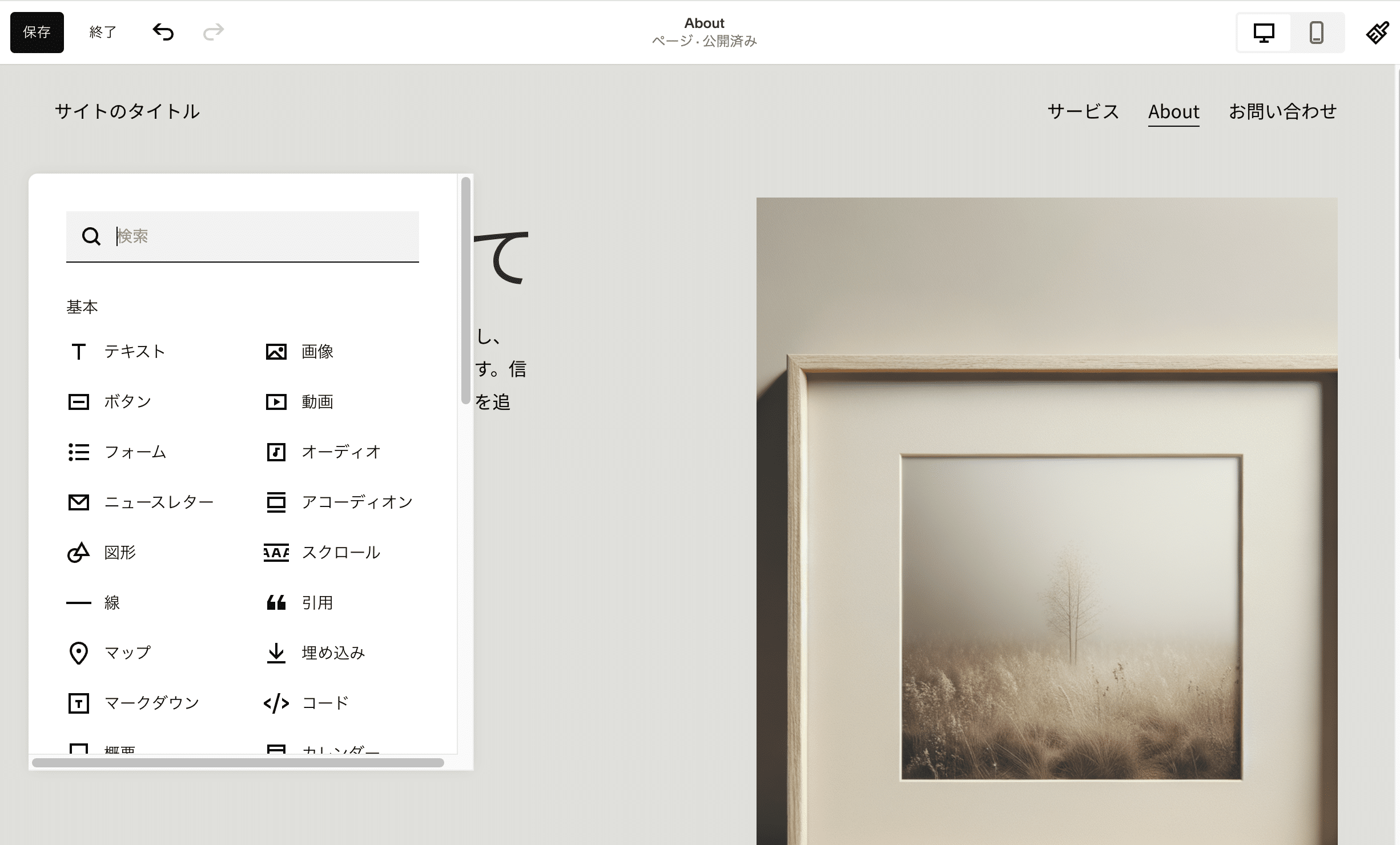Click the desktop view toggle button
This screenshot has height=845, width=1400.
1265,32
